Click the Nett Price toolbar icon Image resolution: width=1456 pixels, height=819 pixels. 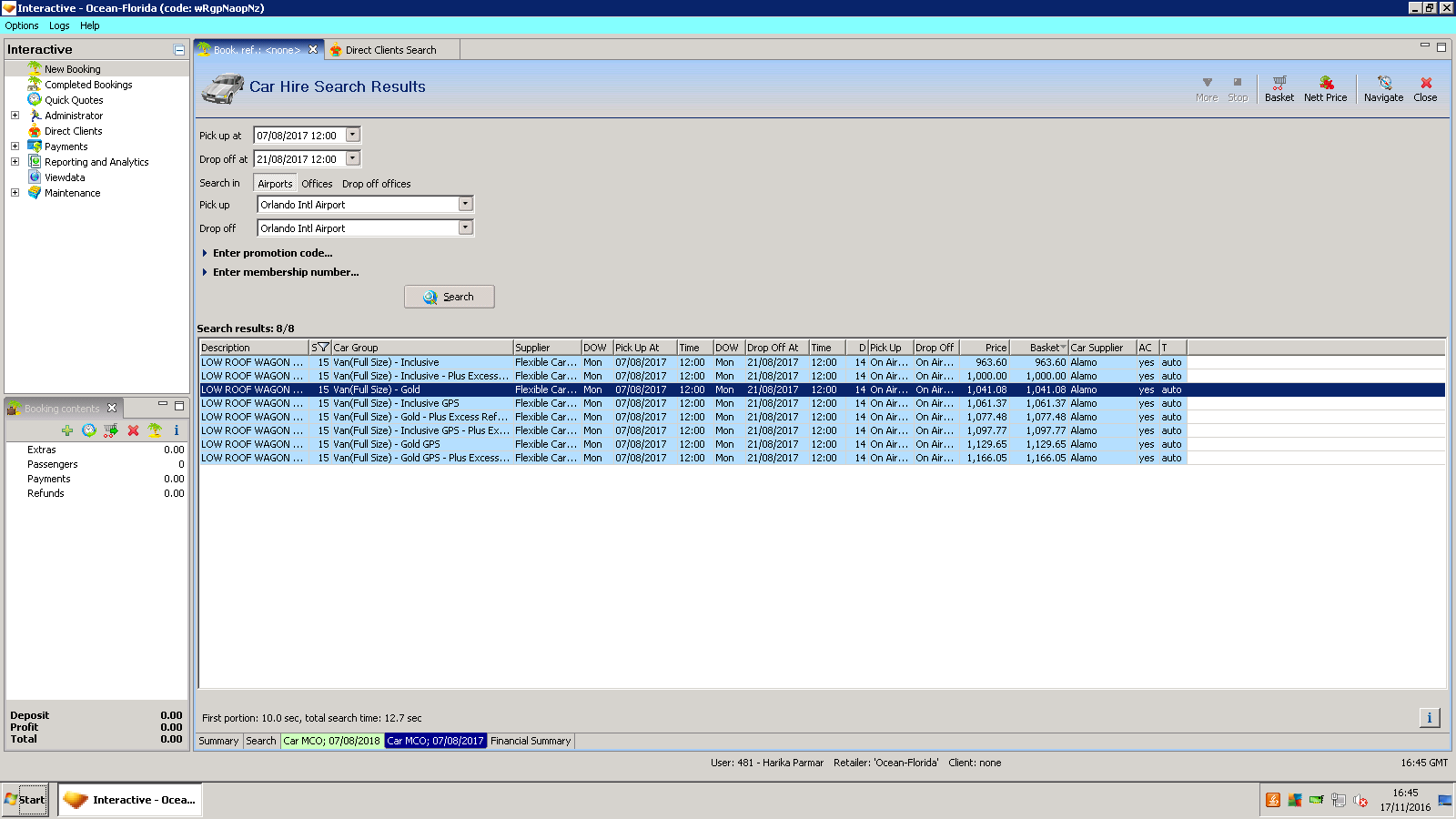[x=1325, y=88]
